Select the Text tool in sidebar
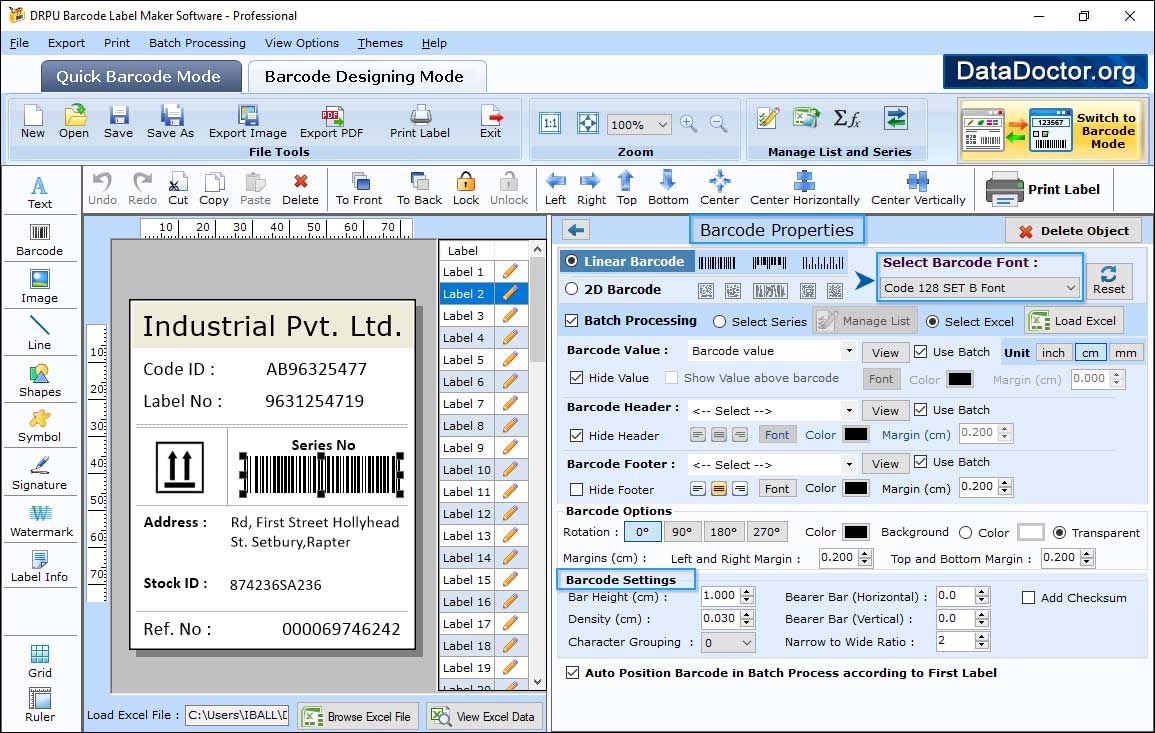The image size is (1155, 733). 40,193
